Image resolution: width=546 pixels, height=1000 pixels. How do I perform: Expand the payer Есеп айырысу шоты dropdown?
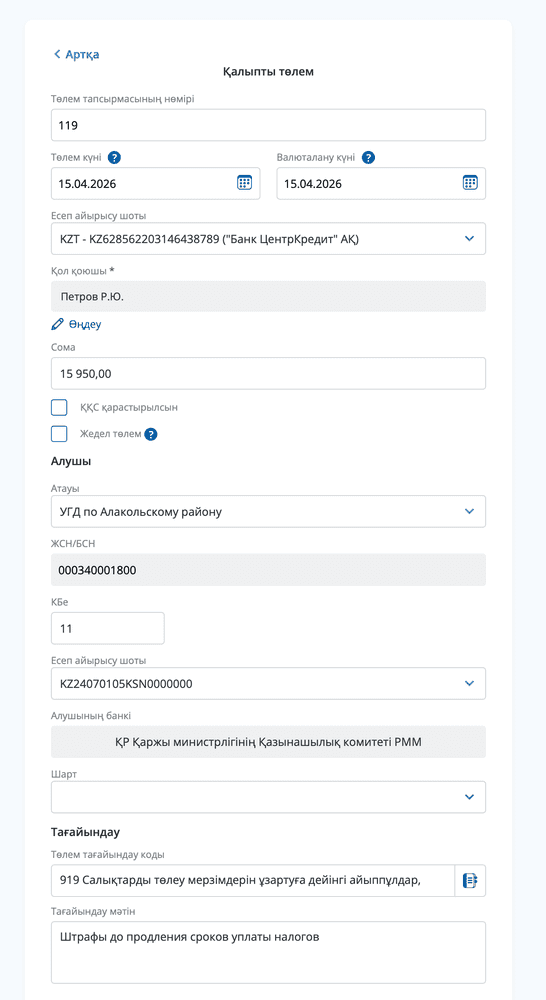coord(269,239)
